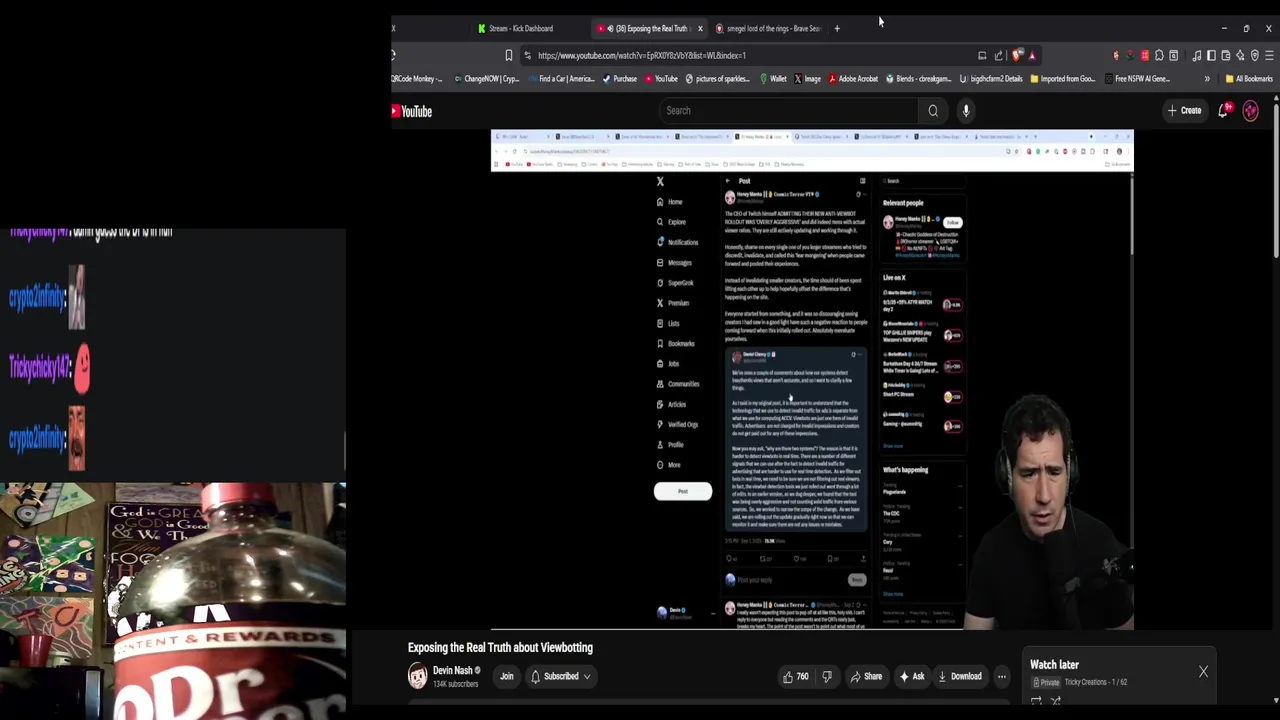Click the YouTube video player area

tap(812, 380)
